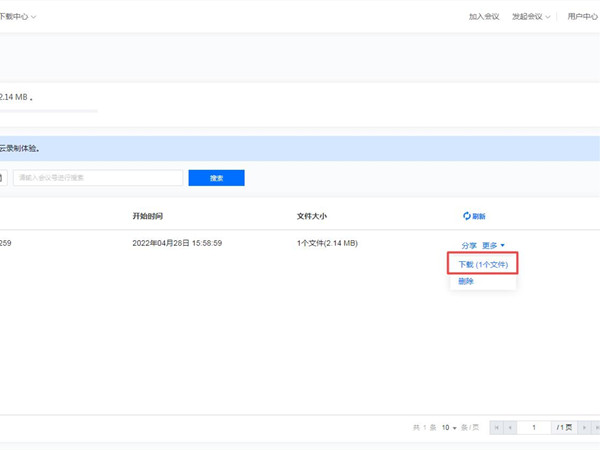The image size is (600, 450).
Task: Go to the previous page arrow
Action: pyautogui.click(x=510, y=427)
